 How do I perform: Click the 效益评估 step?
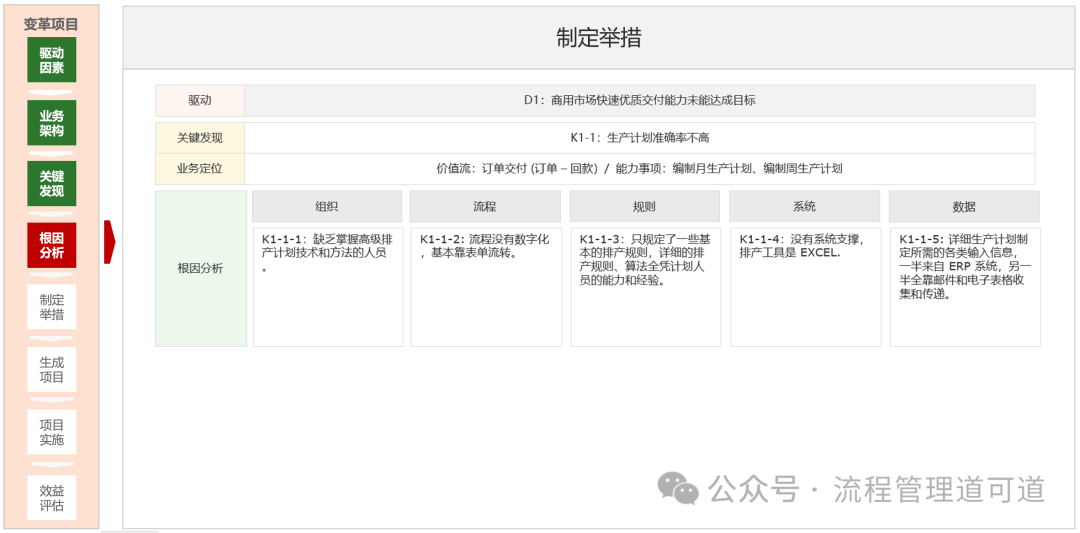click(x=52, y=497)
